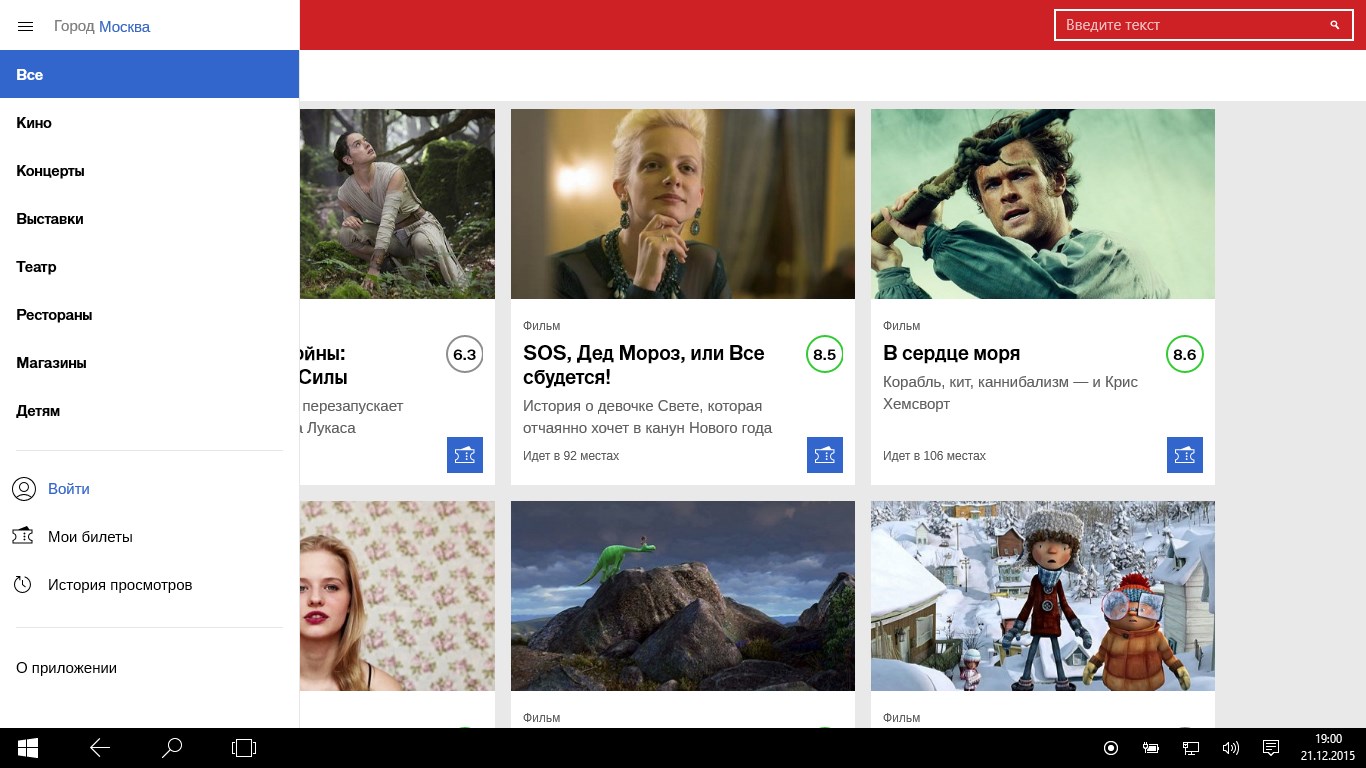Click ticket icon for В сердце моря
The image size is (1366, 768).
pyautogui.click(x=1185, y=455)
